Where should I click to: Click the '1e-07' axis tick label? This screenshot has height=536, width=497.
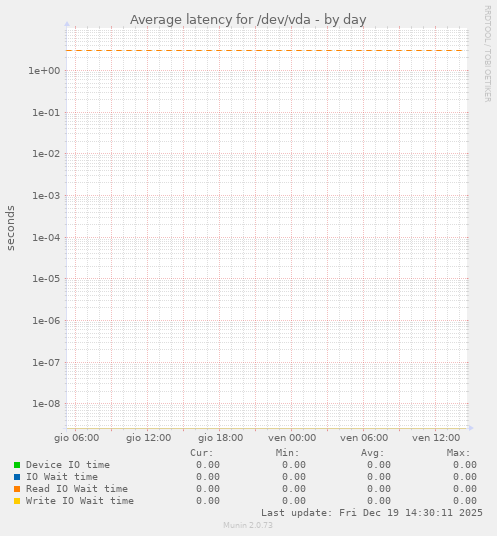tap(46, 362)
